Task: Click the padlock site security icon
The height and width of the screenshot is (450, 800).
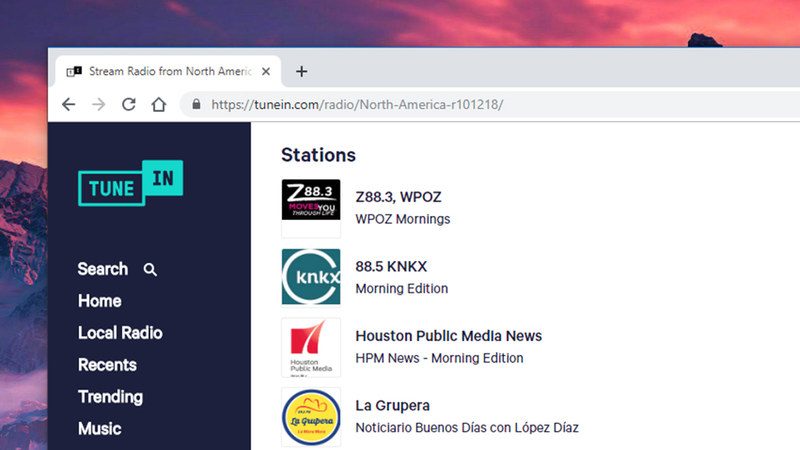Action: point(196,104)
